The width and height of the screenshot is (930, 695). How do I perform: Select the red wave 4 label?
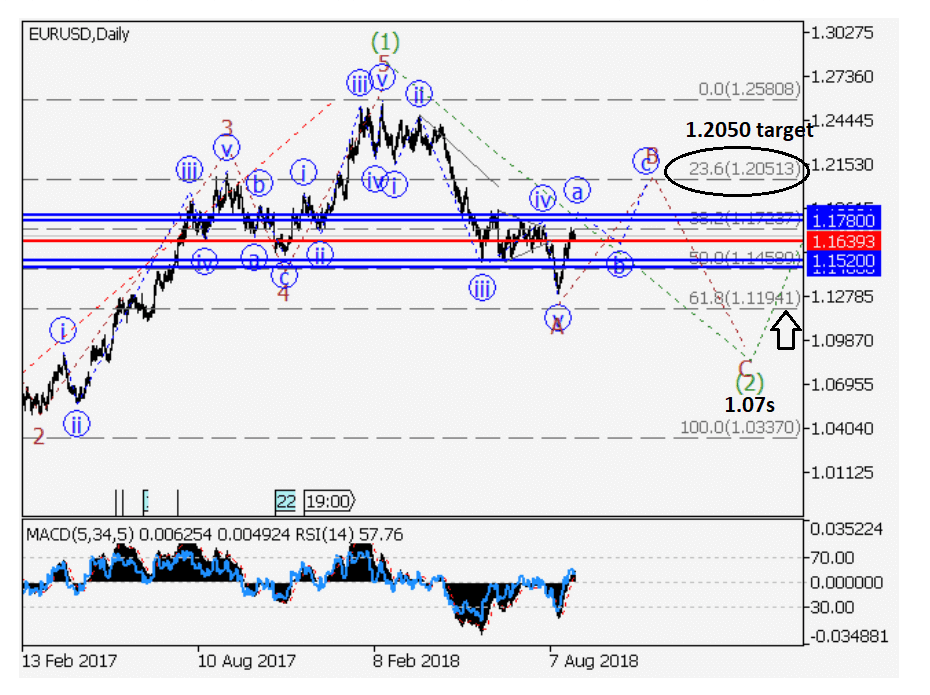[283, 294]
